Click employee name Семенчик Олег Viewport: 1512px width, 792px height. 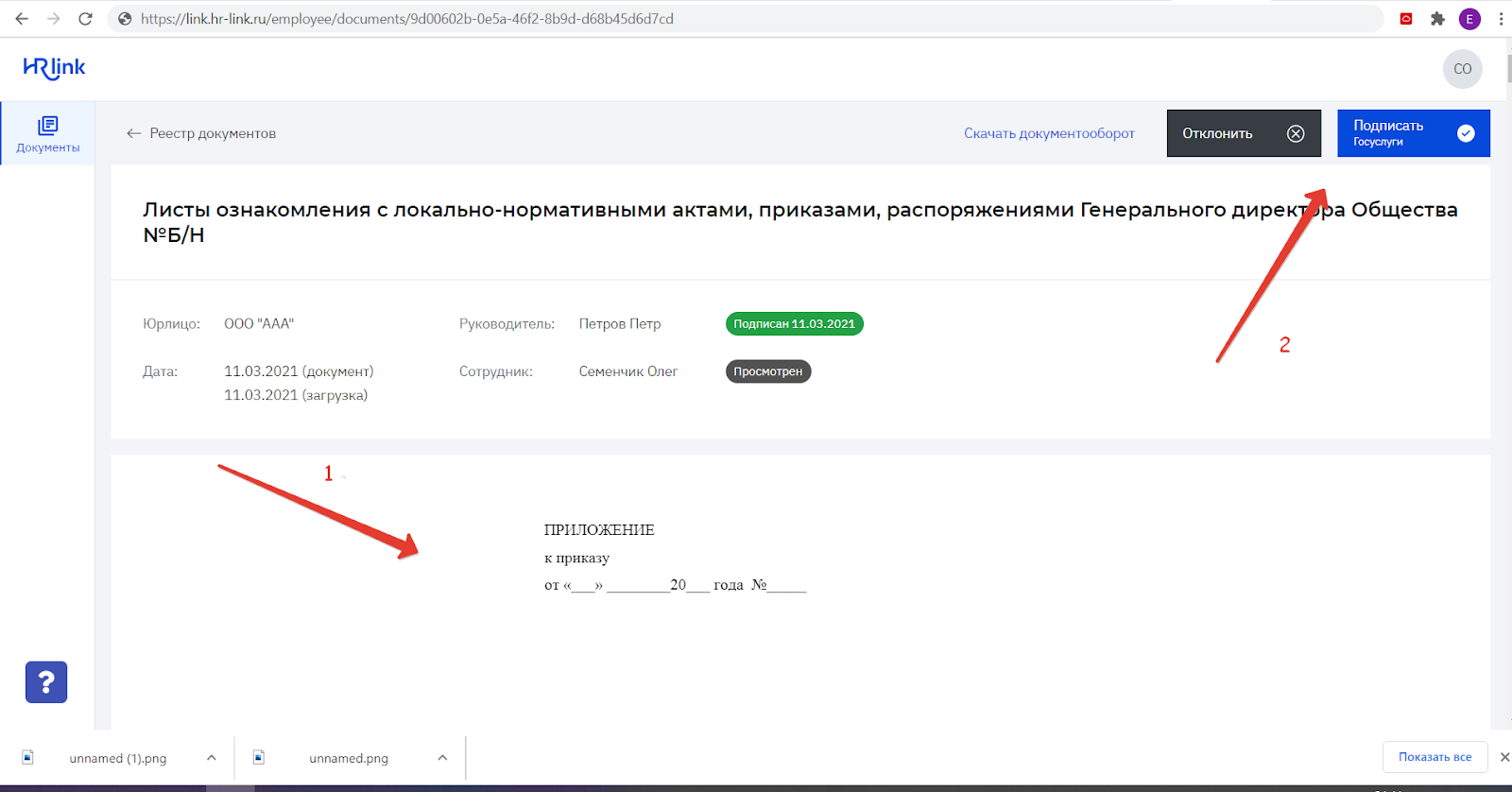(x=628, y=371)
